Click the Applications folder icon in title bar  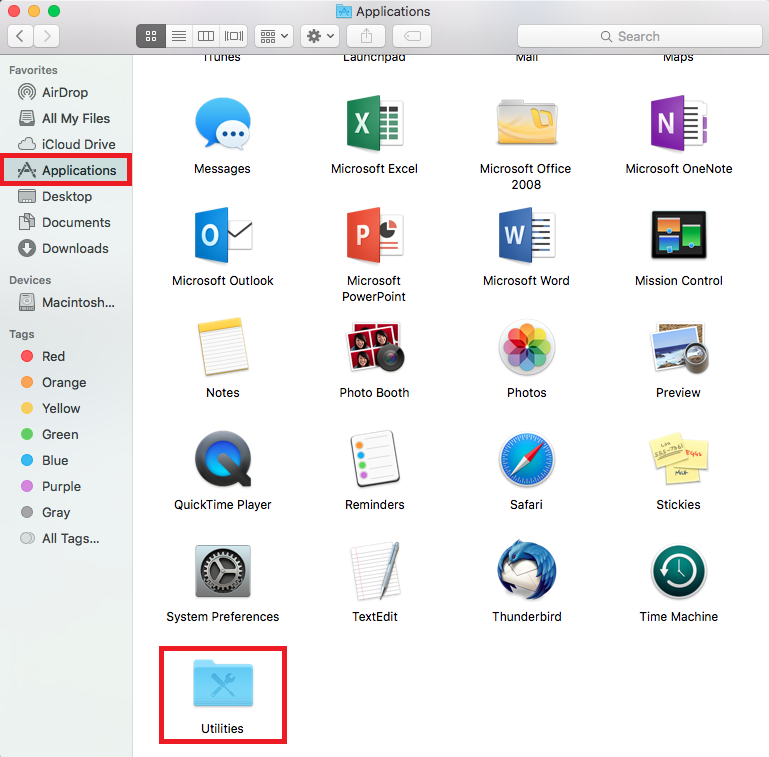[x=344, y=11]
